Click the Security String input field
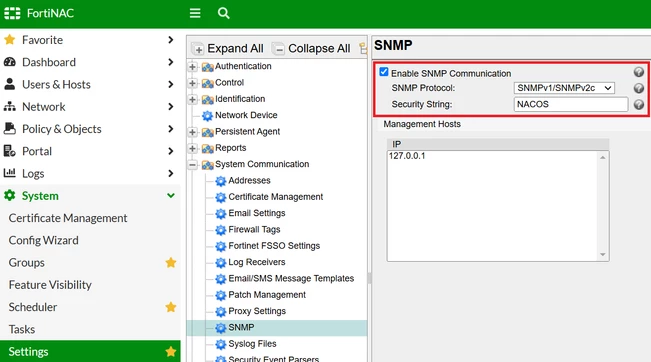This screenshot has height=362, width=651. pyautogui.click(x=571, y=104)
